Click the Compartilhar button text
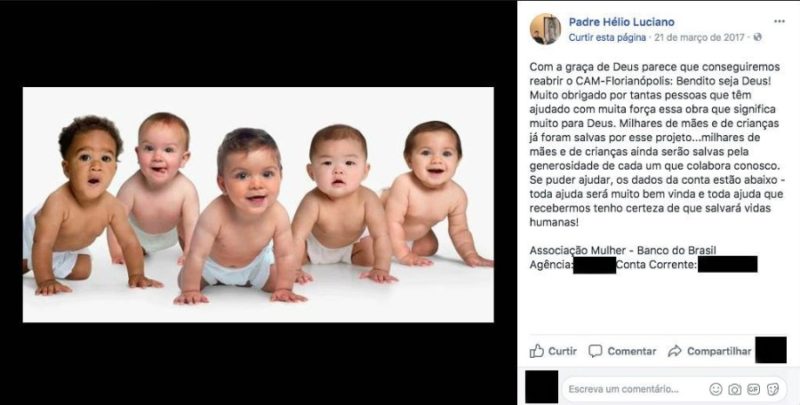This screenshot has width=800, height=405. click(719, 351)
